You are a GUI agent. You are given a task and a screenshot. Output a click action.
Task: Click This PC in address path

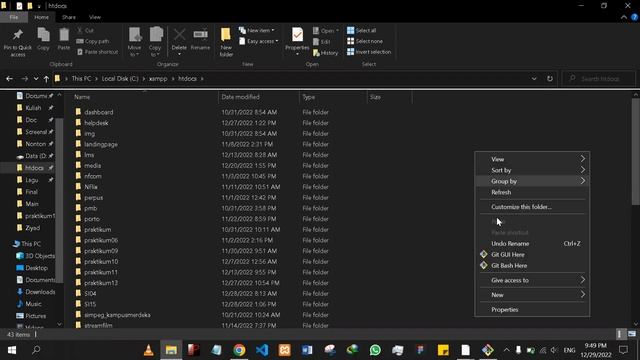pos(81,78)
